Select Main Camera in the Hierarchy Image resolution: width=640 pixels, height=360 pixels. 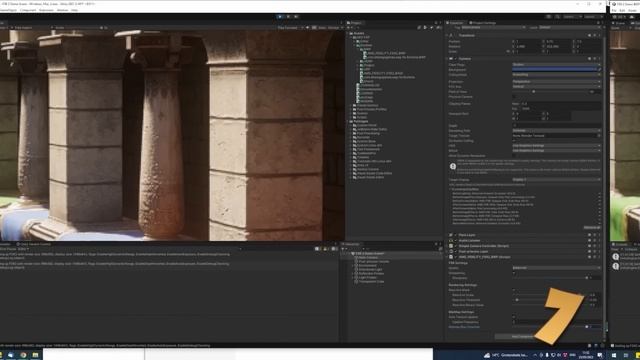368,258
